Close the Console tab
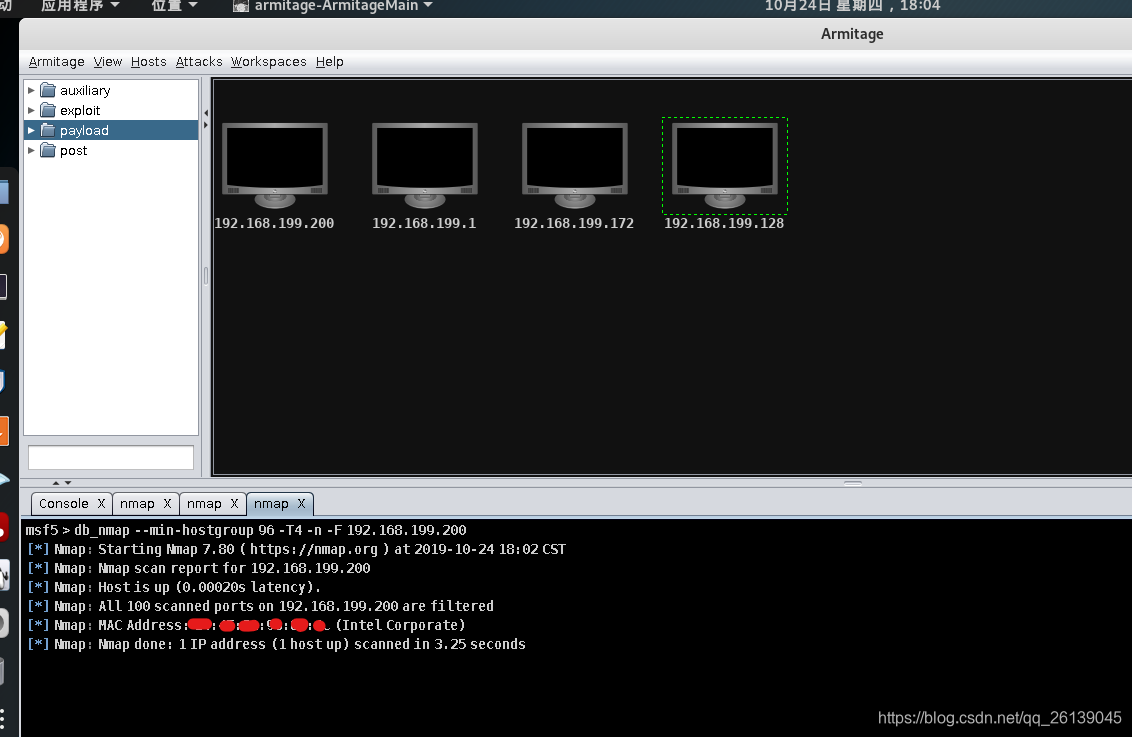The image size is (1132, 737). (x=101, y=504)
